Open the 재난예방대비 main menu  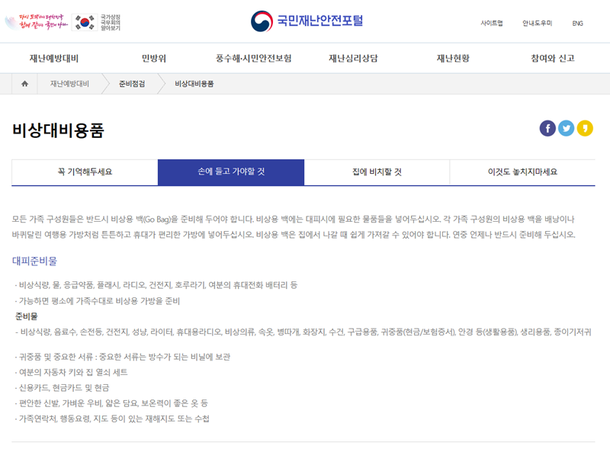pyautogui.click(x=54, y=58)
